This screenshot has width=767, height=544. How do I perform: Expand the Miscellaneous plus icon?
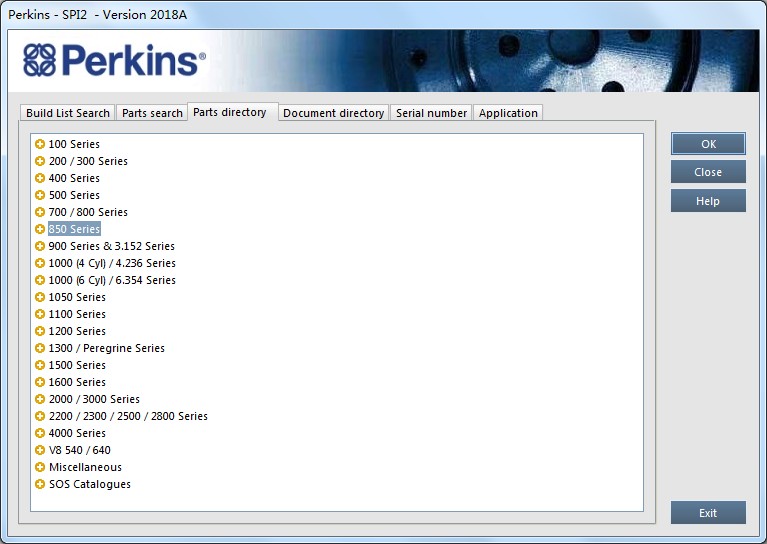pos(40,467)
